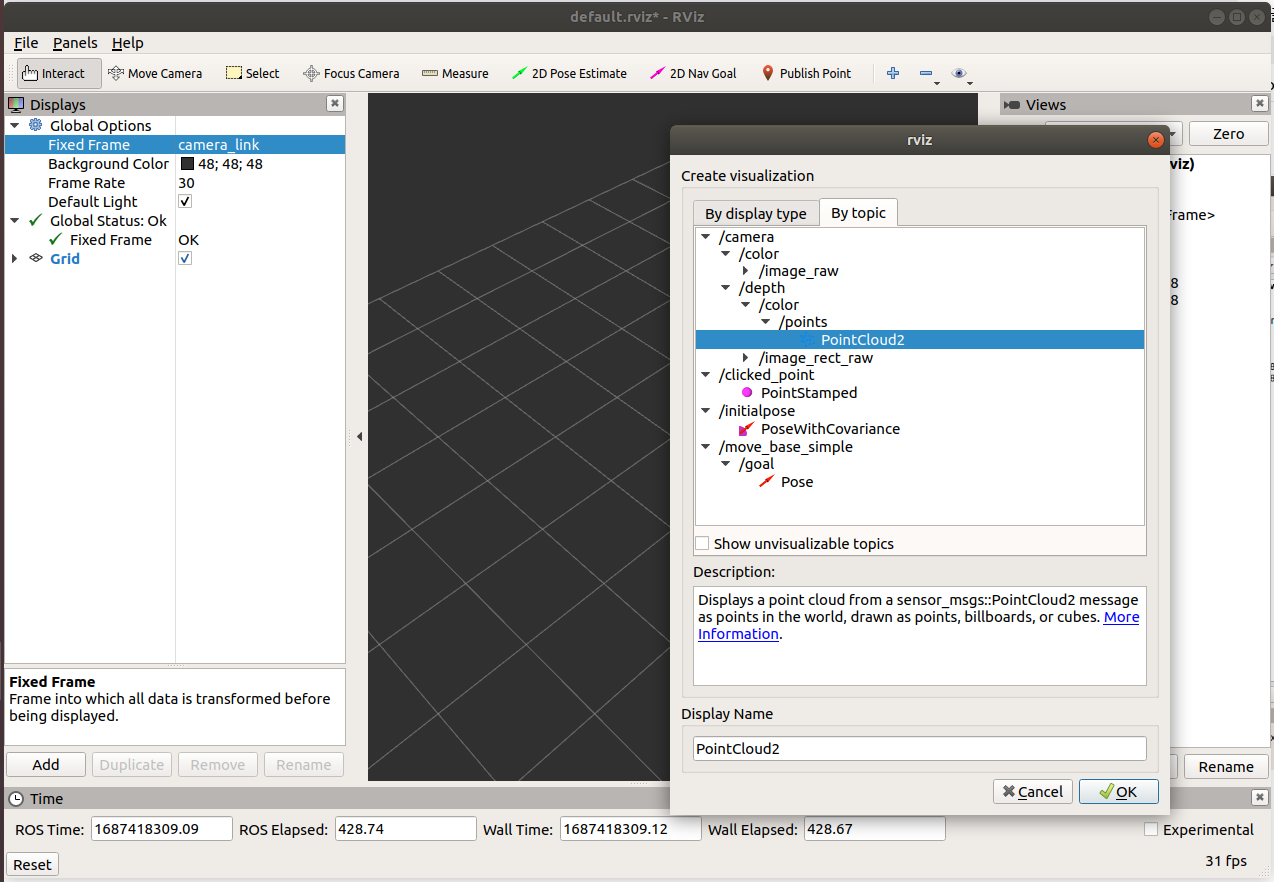Screen dimensions: 1274x882
Task: Switch to By display type tab
Action: [756, 213]
